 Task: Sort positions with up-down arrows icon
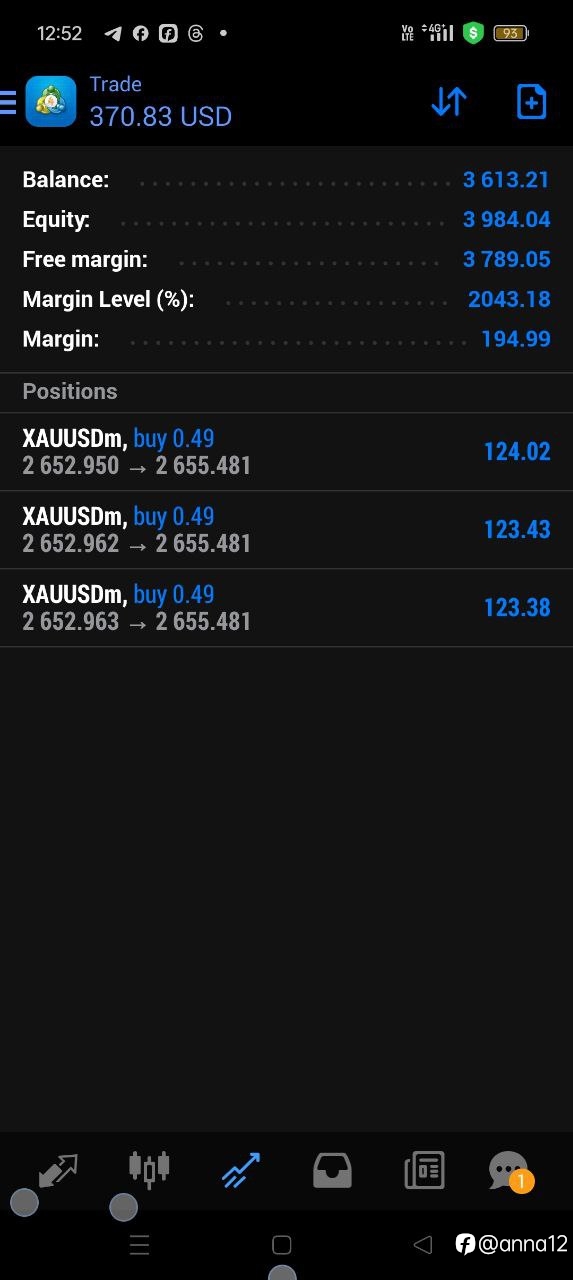tap(449, 101)
